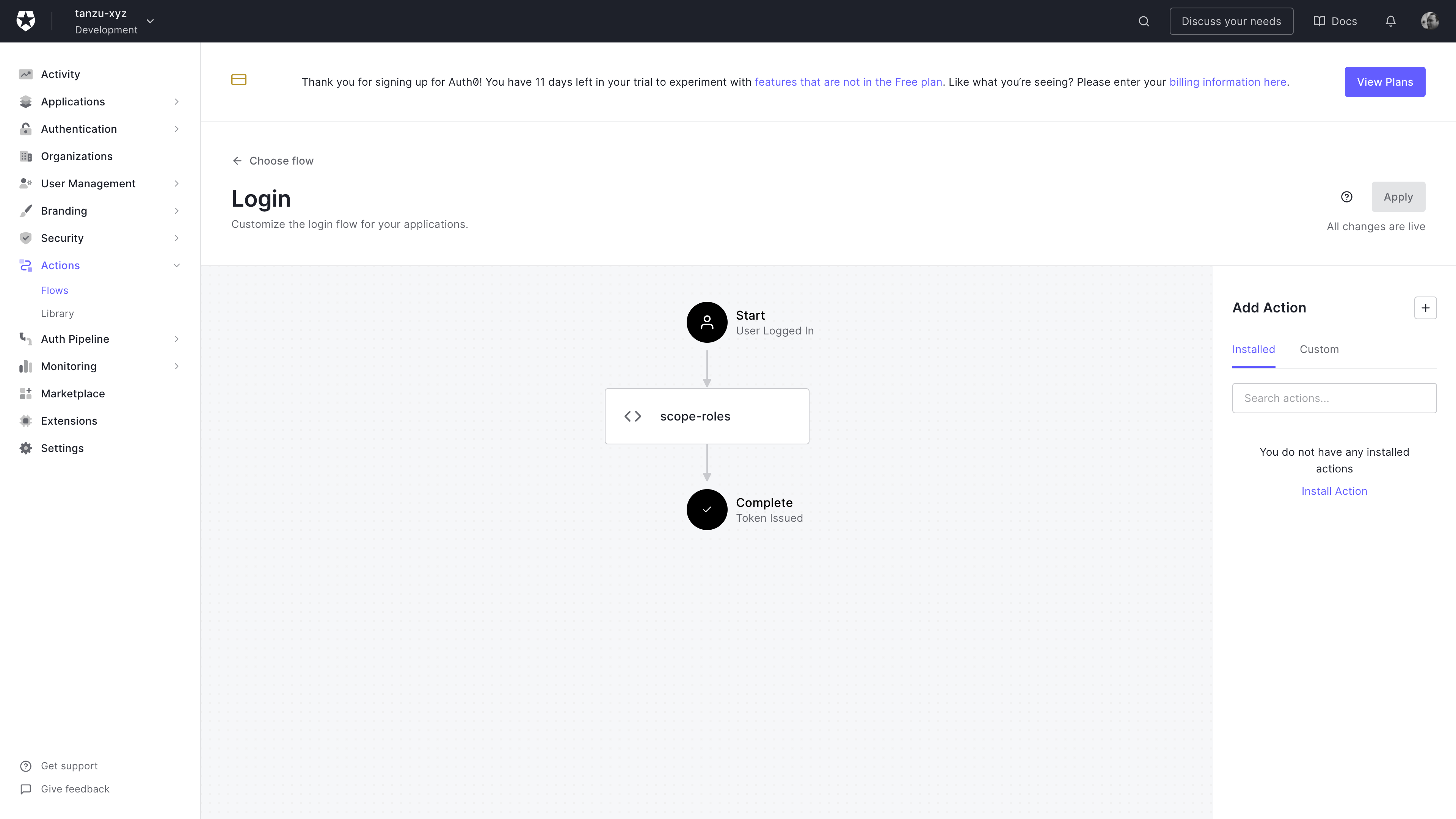Click the bell notifications icon
The height and width of the screenshot is (819, 1456).
1391,21
